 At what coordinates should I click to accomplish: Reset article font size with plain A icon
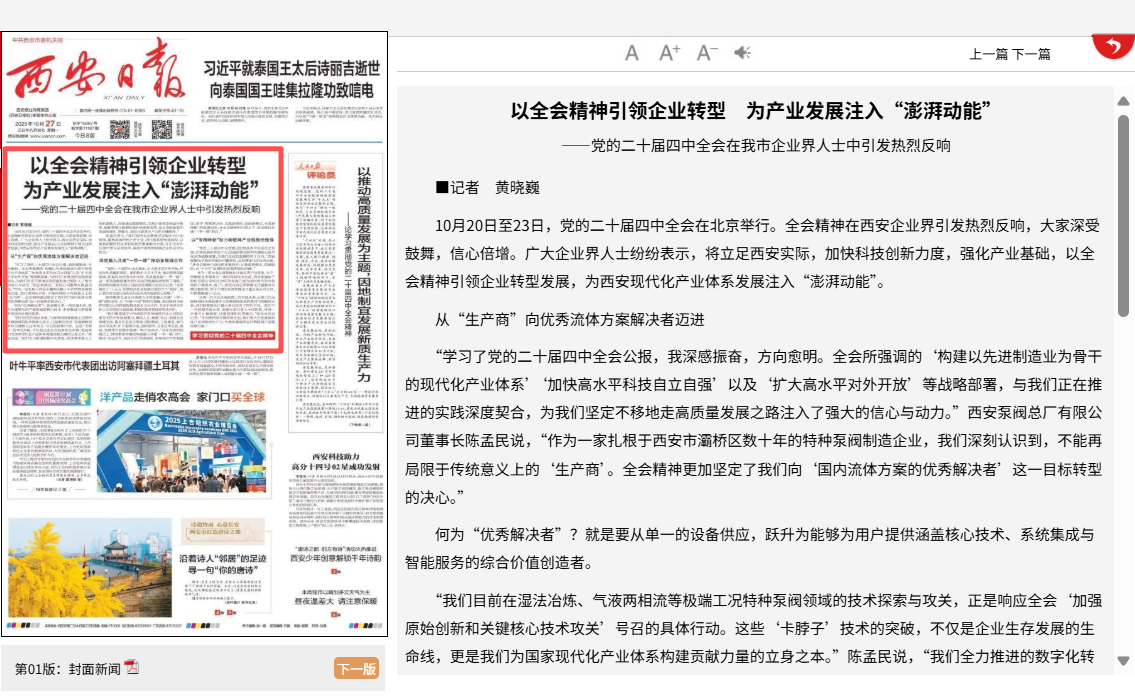click(632, 53)
